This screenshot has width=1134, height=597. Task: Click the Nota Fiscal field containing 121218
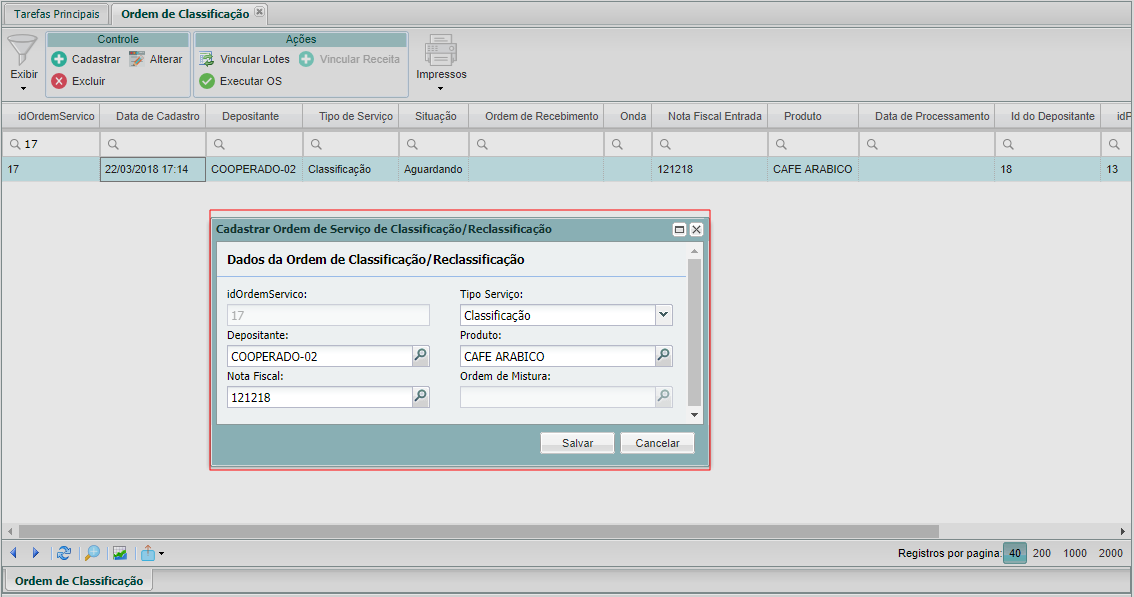(320, 397)
